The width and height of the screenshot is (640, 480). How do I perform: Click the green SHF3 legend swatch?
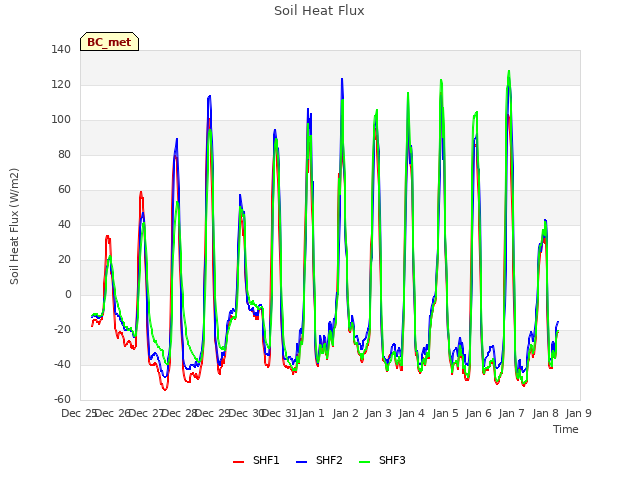364,462
